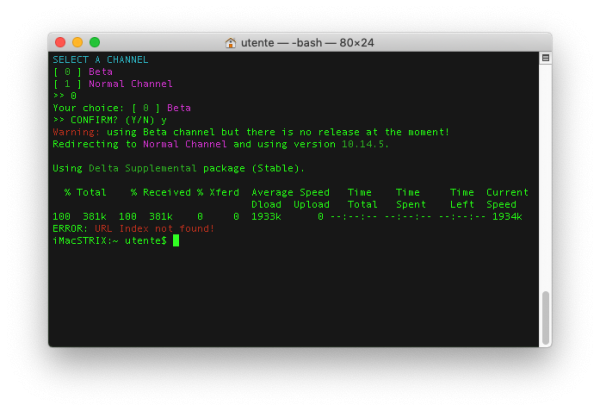This screenshot has width=600, height=411.
Task: Click the 'Your choice: [ 0 ] Beta' line
Action: [x=122, y=108]
